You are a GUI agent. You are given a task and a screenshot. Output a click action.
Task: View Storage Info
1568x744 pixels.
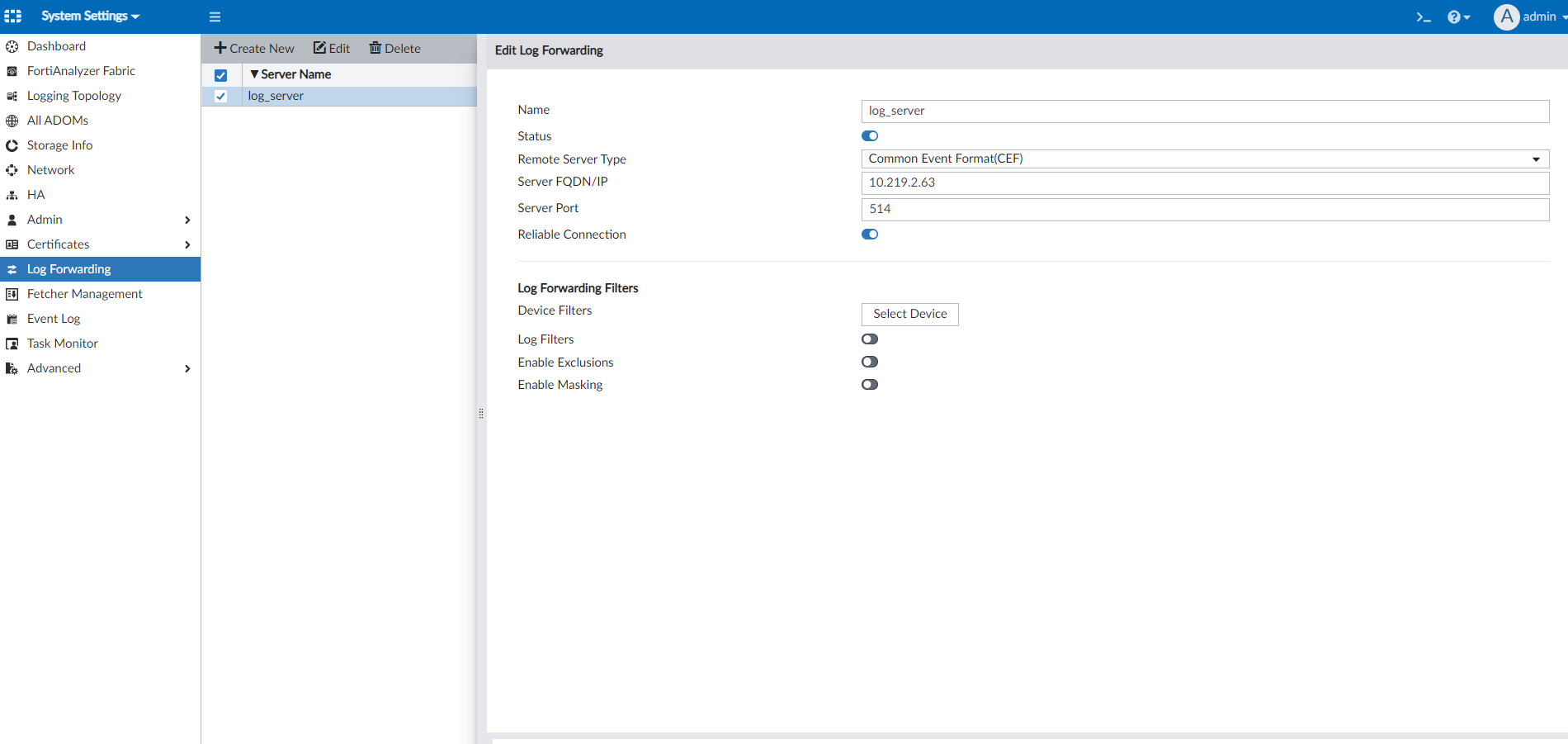(x=59, y=145)
